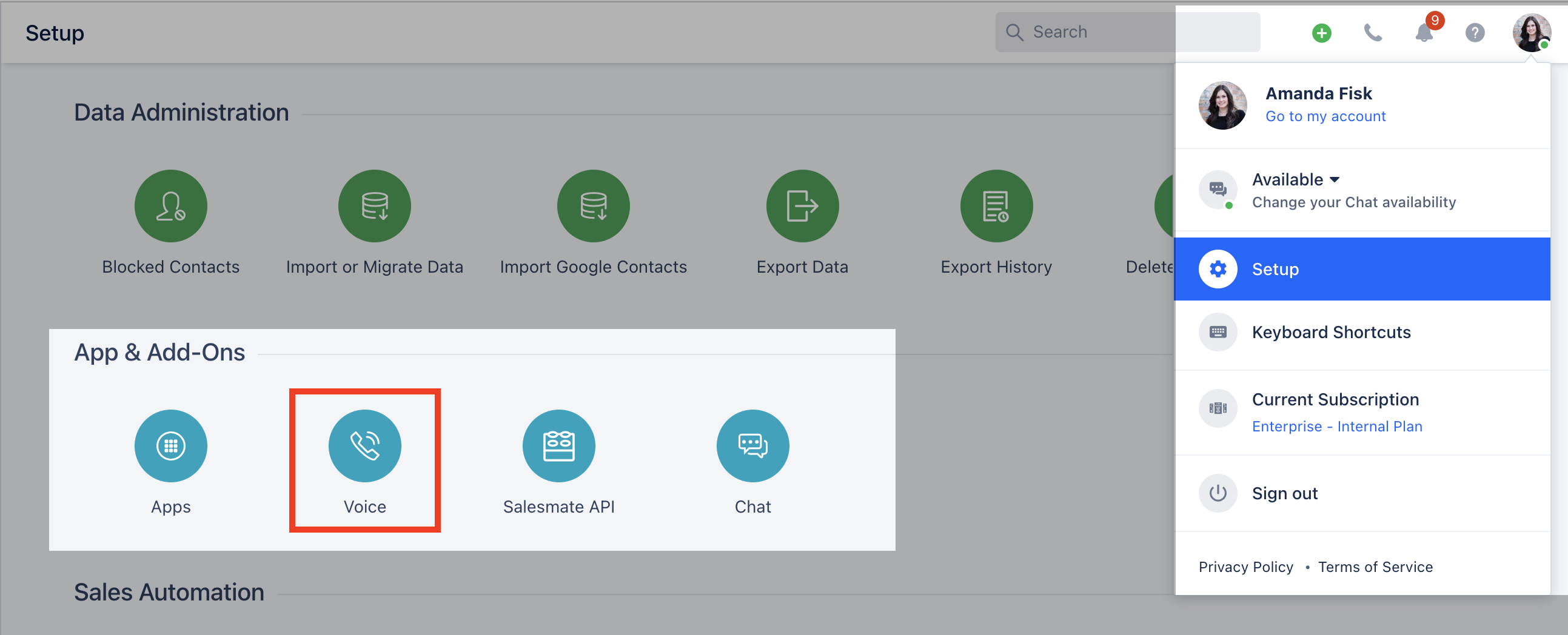Click the Import Google Contacts label

[594, 267]
